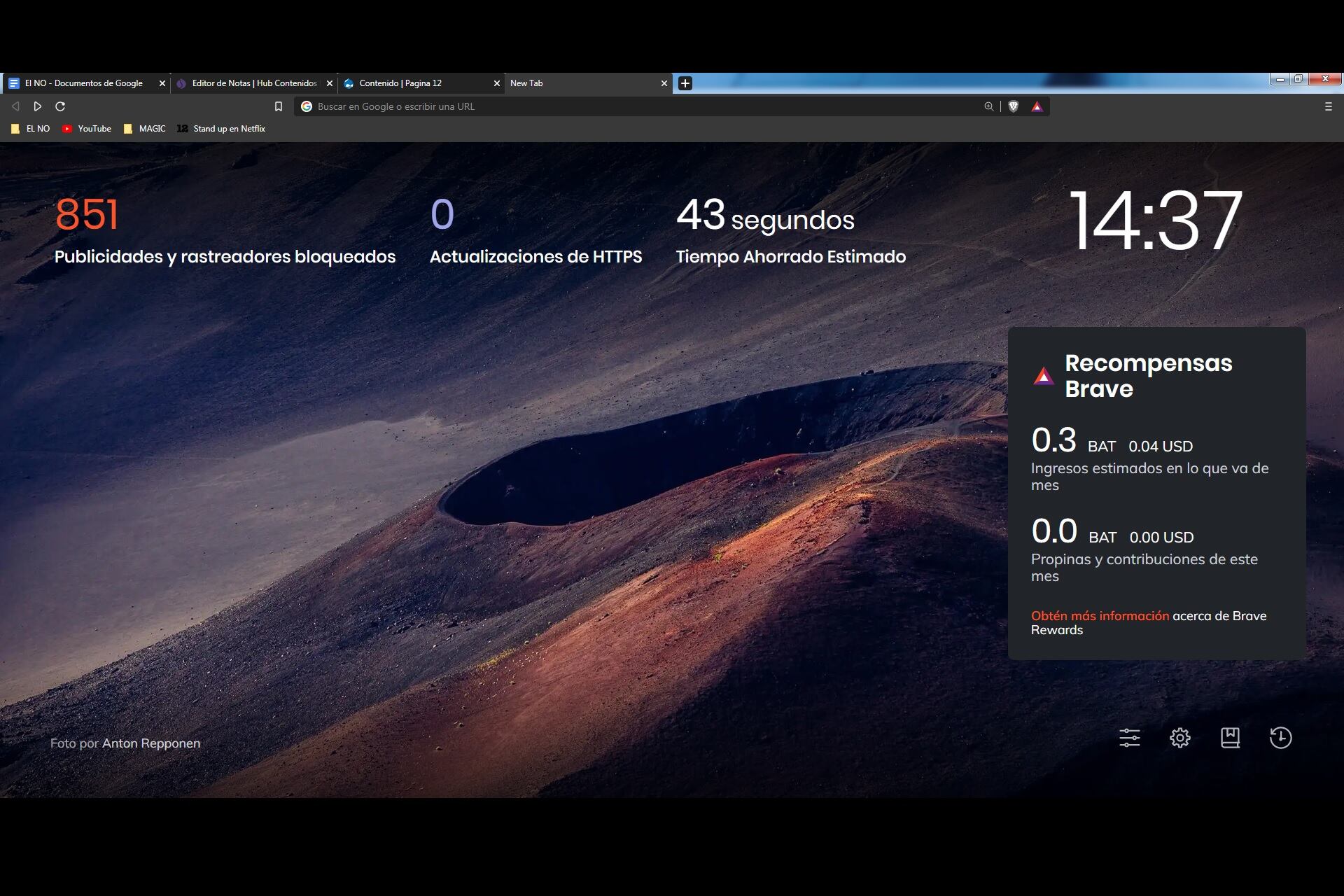Click the Brave Shields lion icon
Image resolution: width=1344 pixels, height=896 pixels.
(1013, 106)
